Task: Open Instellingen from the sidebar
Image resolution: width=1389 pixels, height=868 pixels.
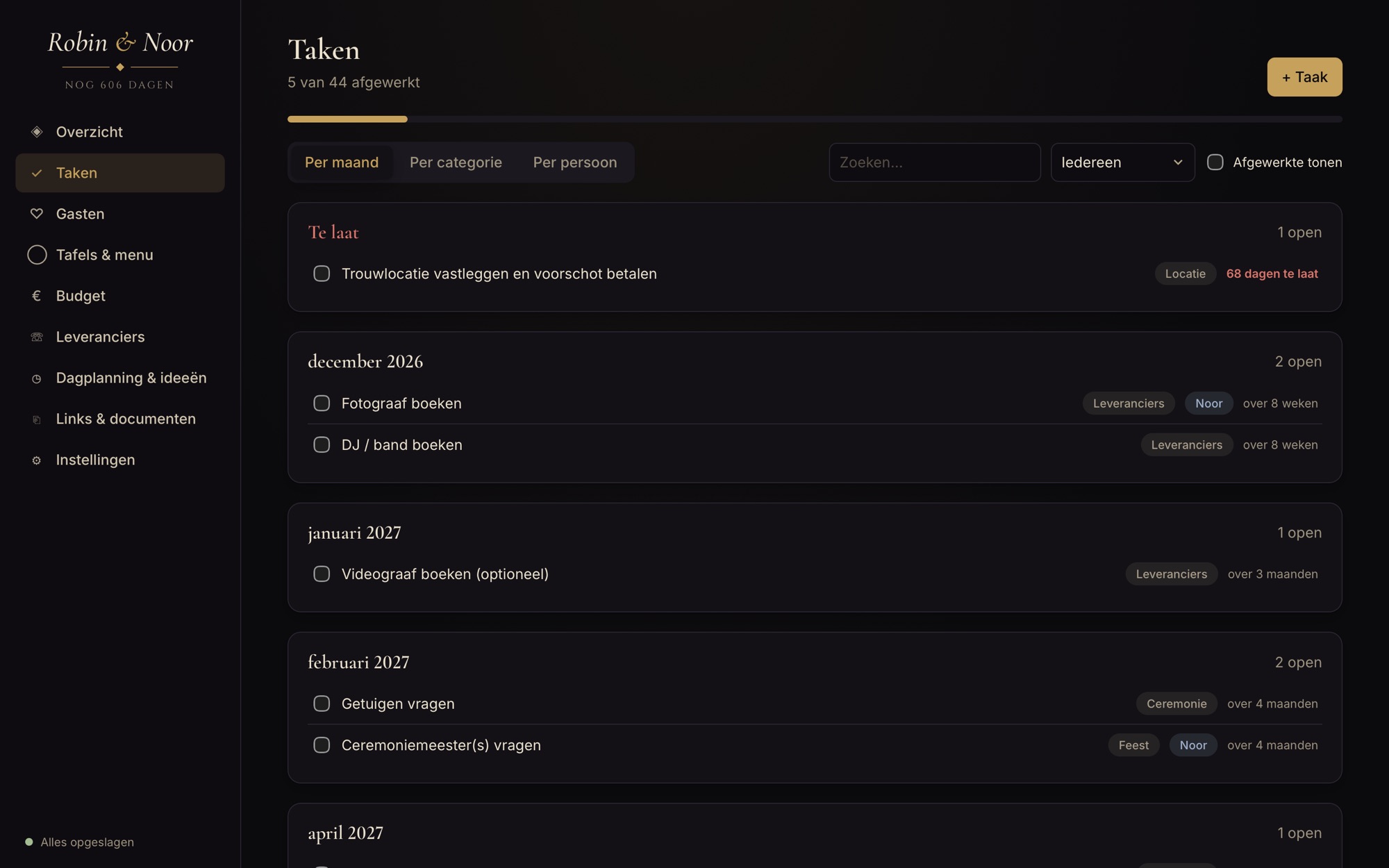Action: pyautogui.click(x=120, y=460)
